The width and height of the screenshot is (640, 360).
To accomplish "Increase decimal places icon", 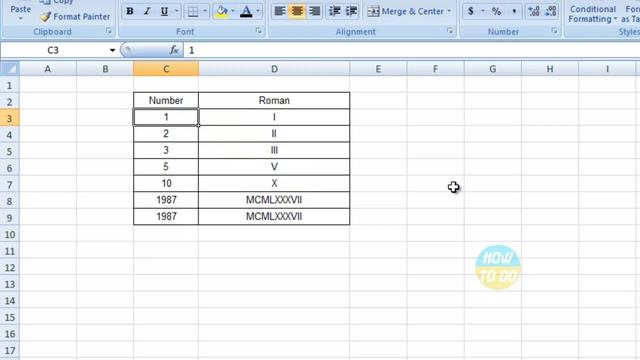I will click(534, 11).
